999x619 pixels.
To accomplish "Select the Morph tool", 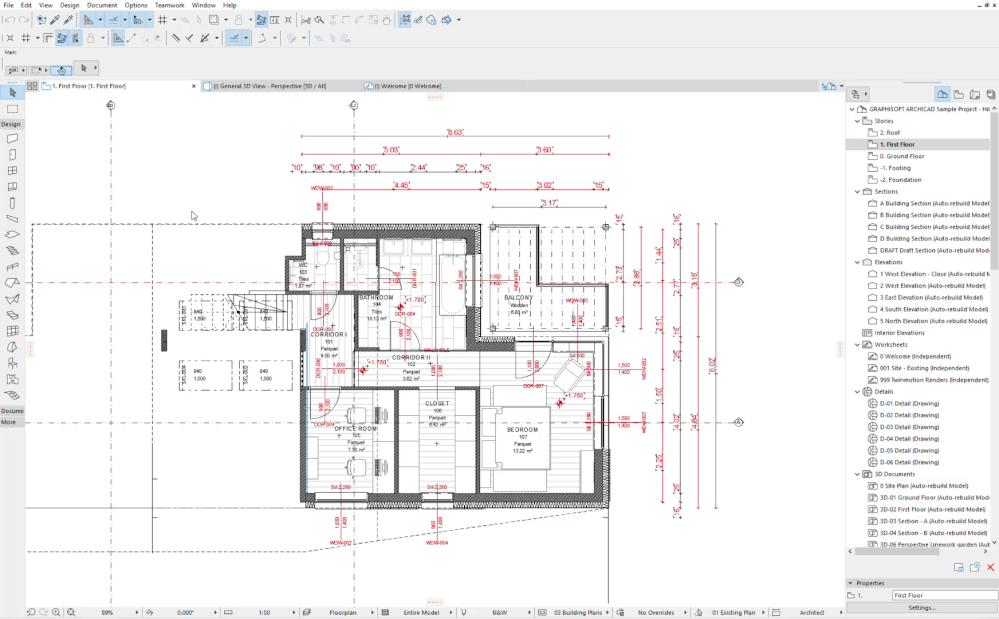I will (x=12, y=347).
